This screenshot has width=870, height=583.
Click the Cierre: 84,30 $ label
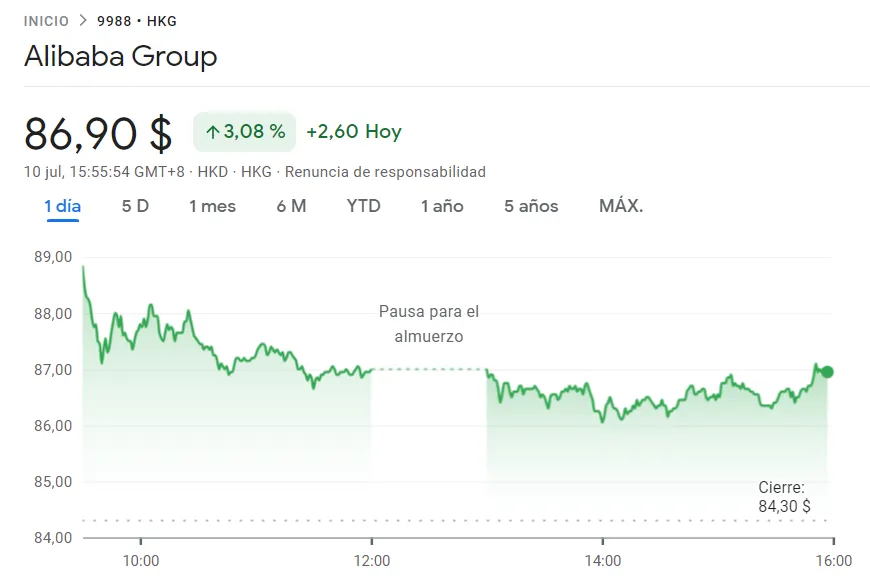click(x=784, y=497)
